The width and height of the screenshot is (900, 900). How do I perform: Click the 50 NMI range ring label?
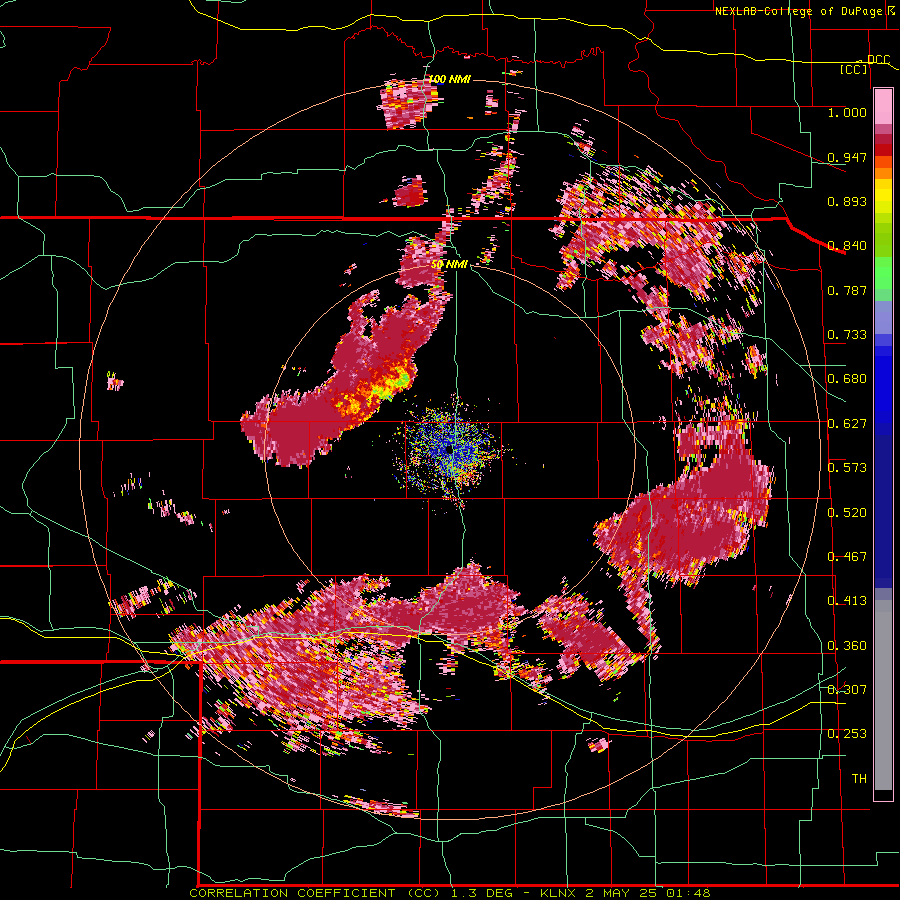(449, 265)
